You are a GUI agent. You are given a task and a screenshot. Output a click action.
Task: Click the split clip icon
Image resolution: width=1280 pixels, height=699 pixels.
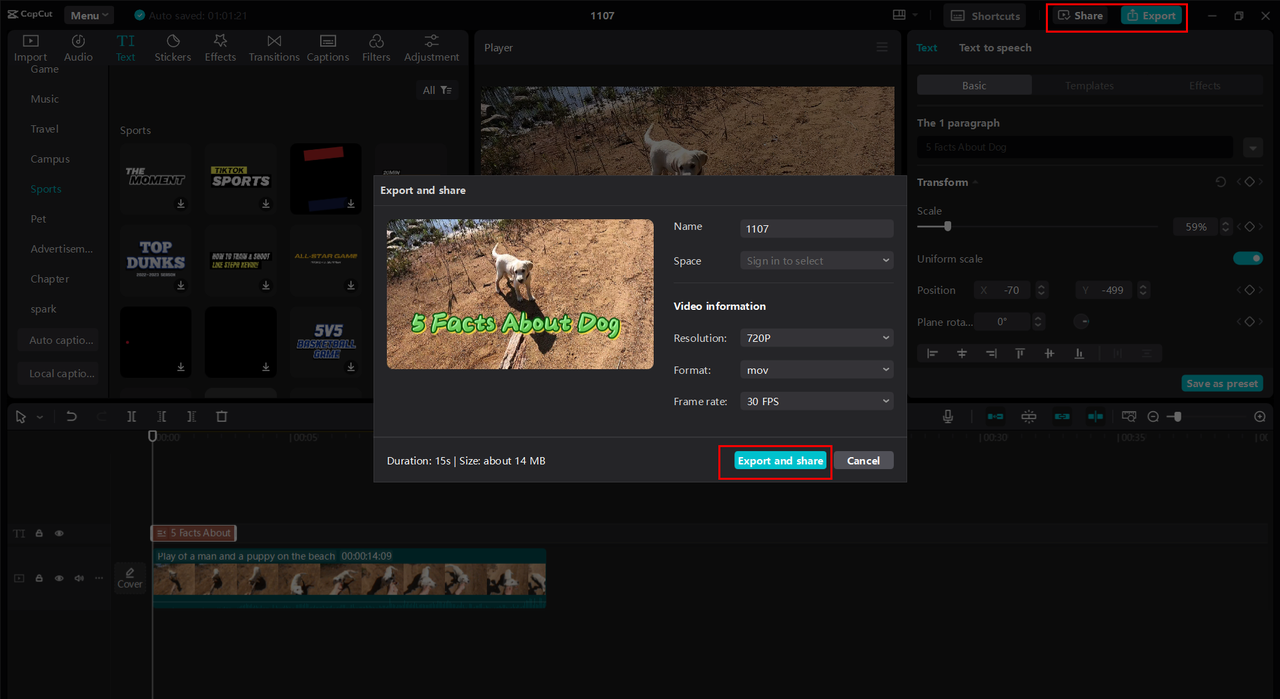(131, 416)
